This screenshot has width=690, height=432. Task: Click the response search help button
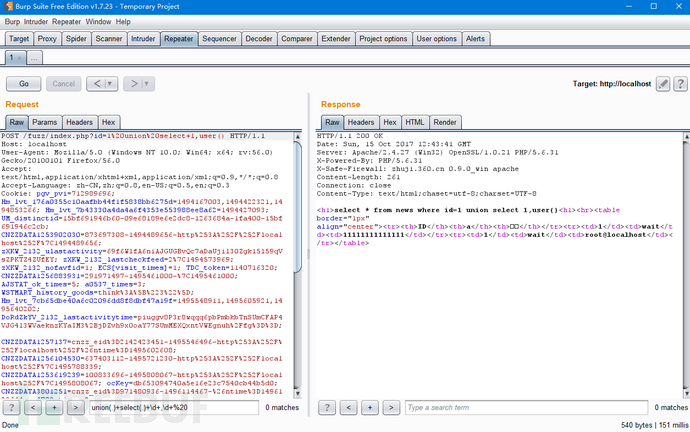click(x=327, y=407)
